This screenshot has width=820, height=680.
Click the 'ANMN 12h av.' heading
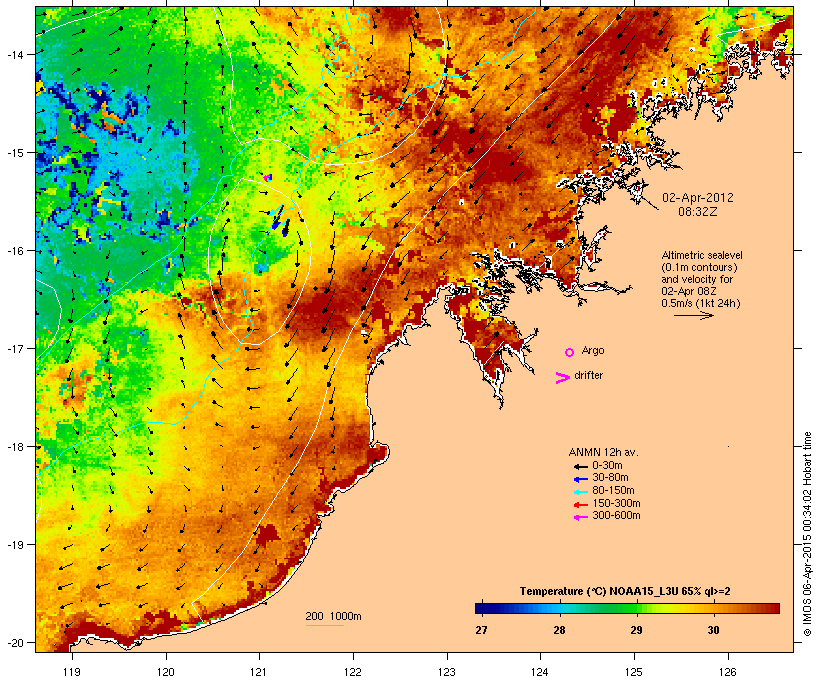point(603,452)
